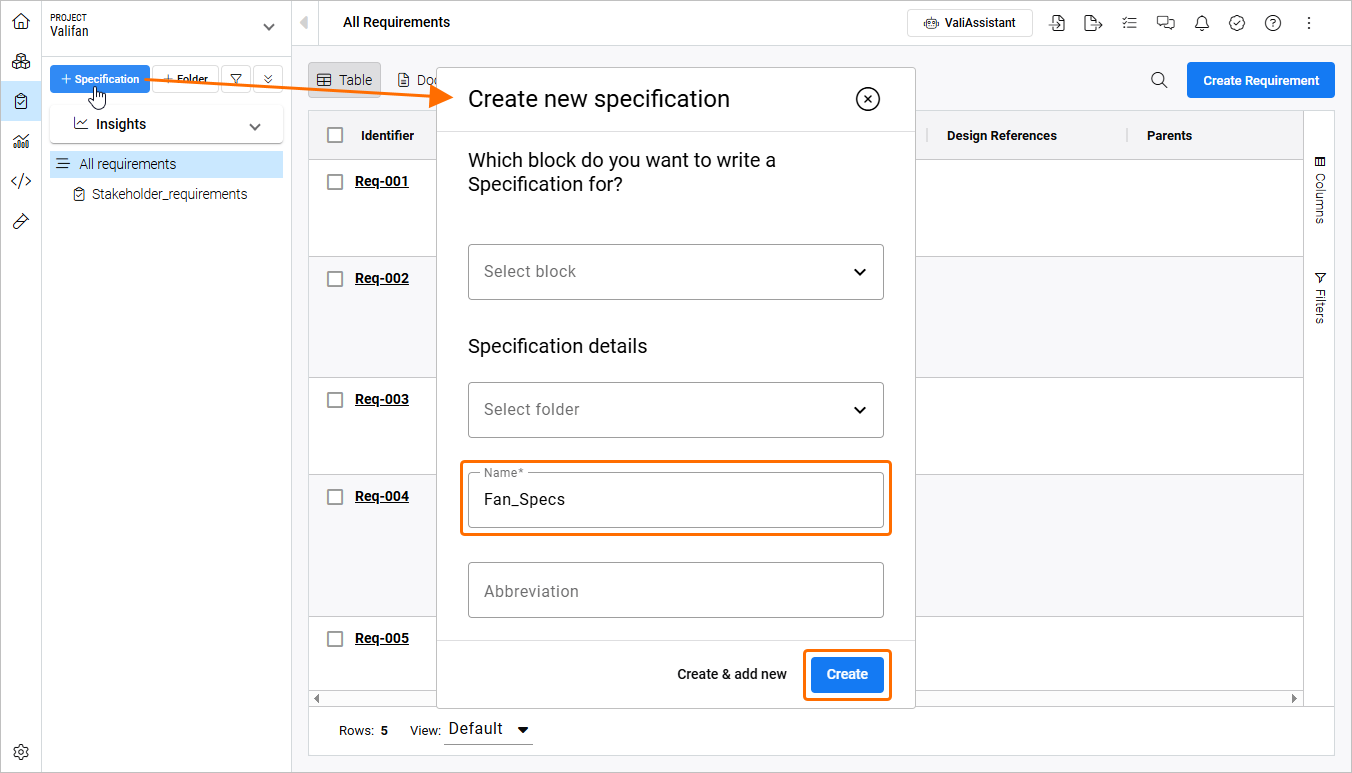Click the Abbreviation input field
This screenshot has width=1352, height=773.
676,591
